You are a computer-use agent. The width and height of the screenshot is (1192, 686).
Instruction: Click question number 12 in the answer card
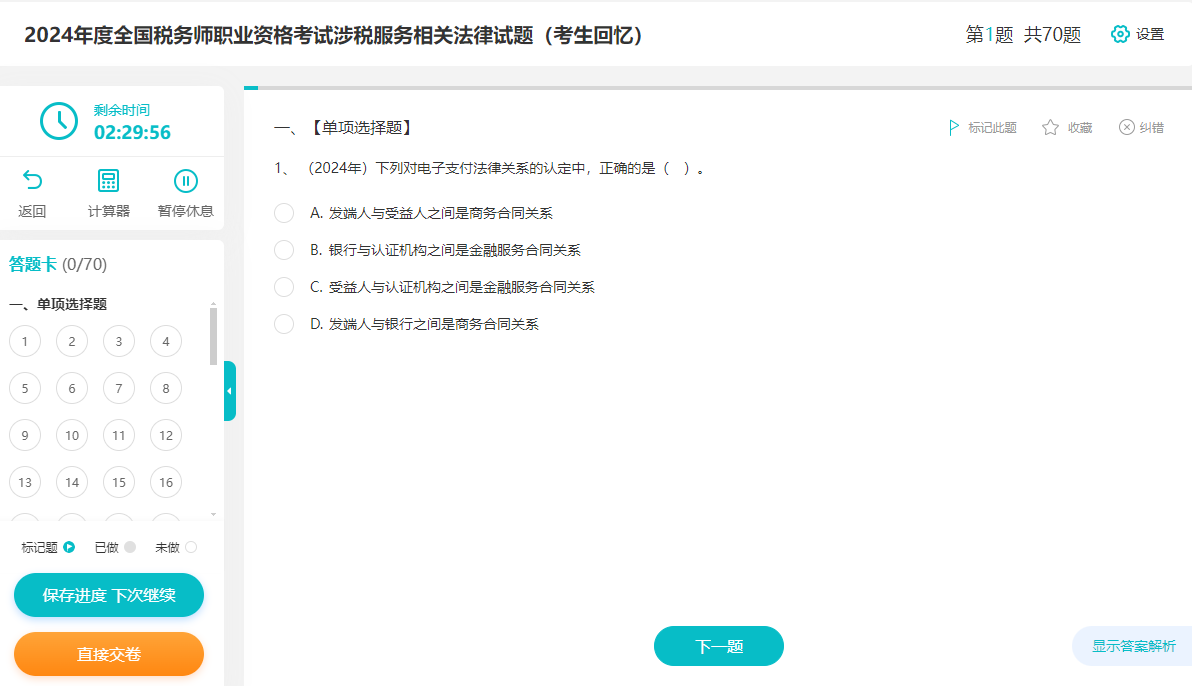165,435
